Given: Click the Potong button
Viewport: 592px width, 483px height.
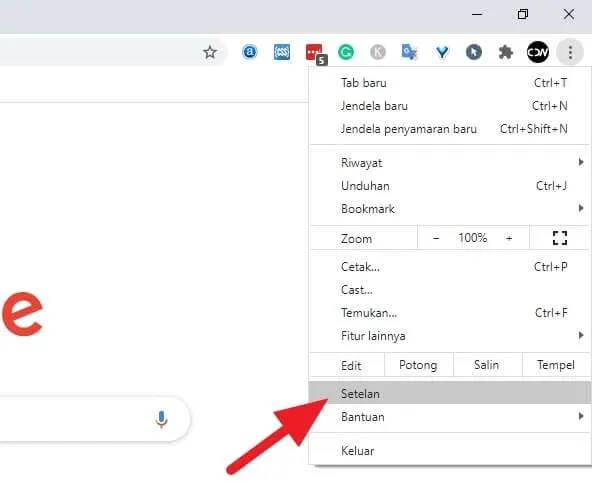Looking at the screenshot, I should coord(418,365).
